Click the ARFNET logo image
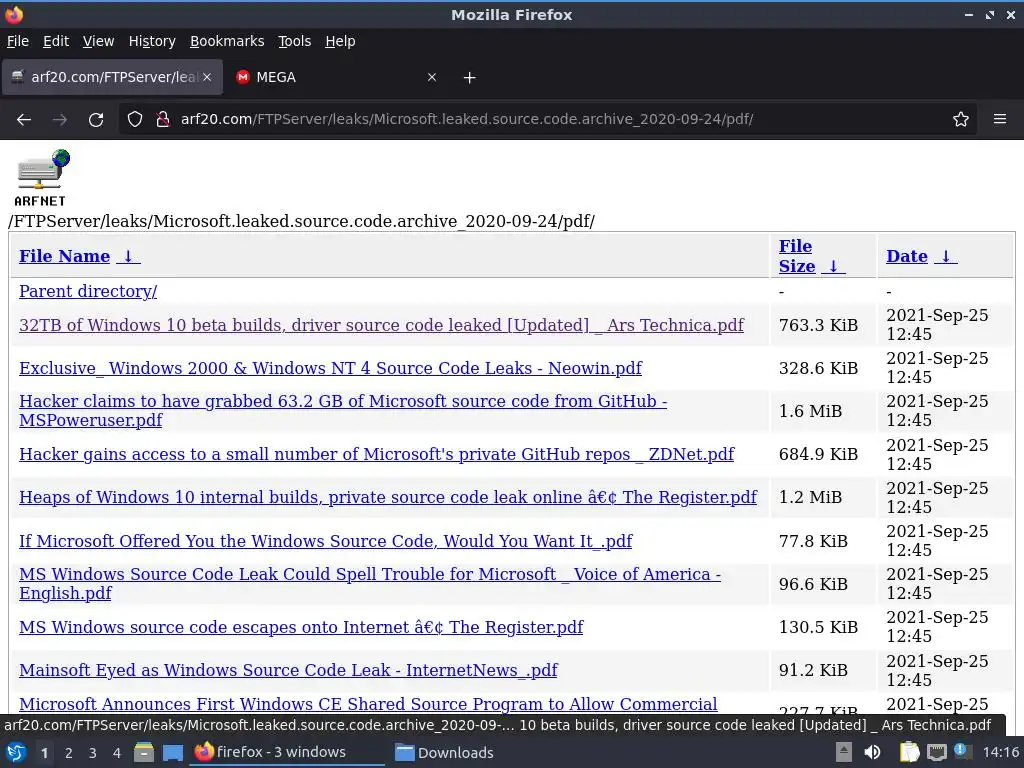This screenshot has width=1024, height=768. tap(42, 178)
